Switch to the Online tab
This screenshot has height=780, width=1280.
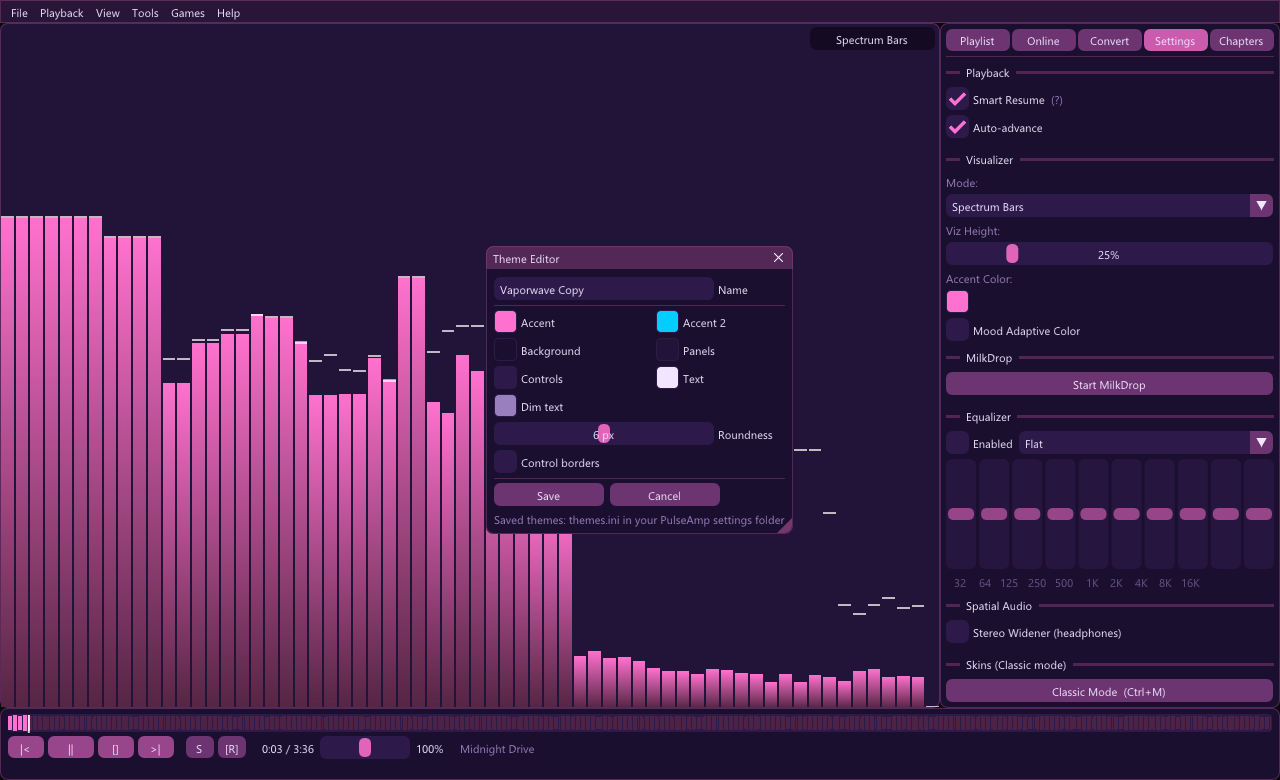(1043, 40)
